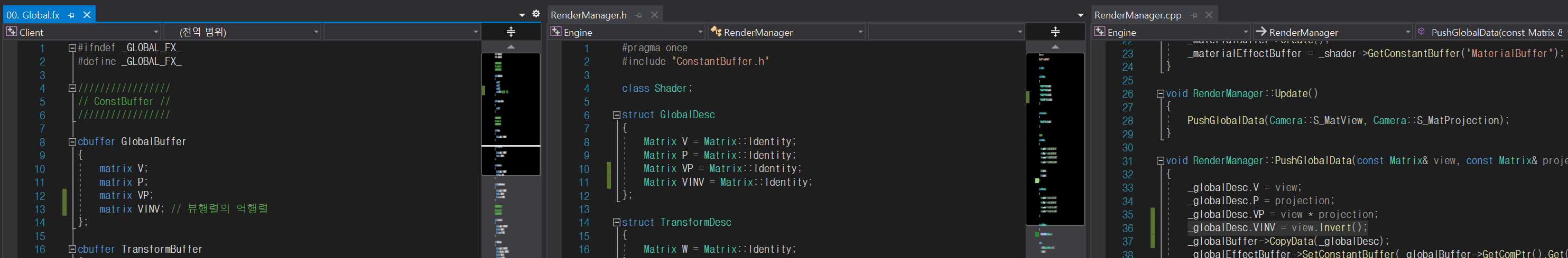The image size is (1568, 258).
Task: Collapse the cbuffer GlobalBuffer block
Action: pos(72,142)
